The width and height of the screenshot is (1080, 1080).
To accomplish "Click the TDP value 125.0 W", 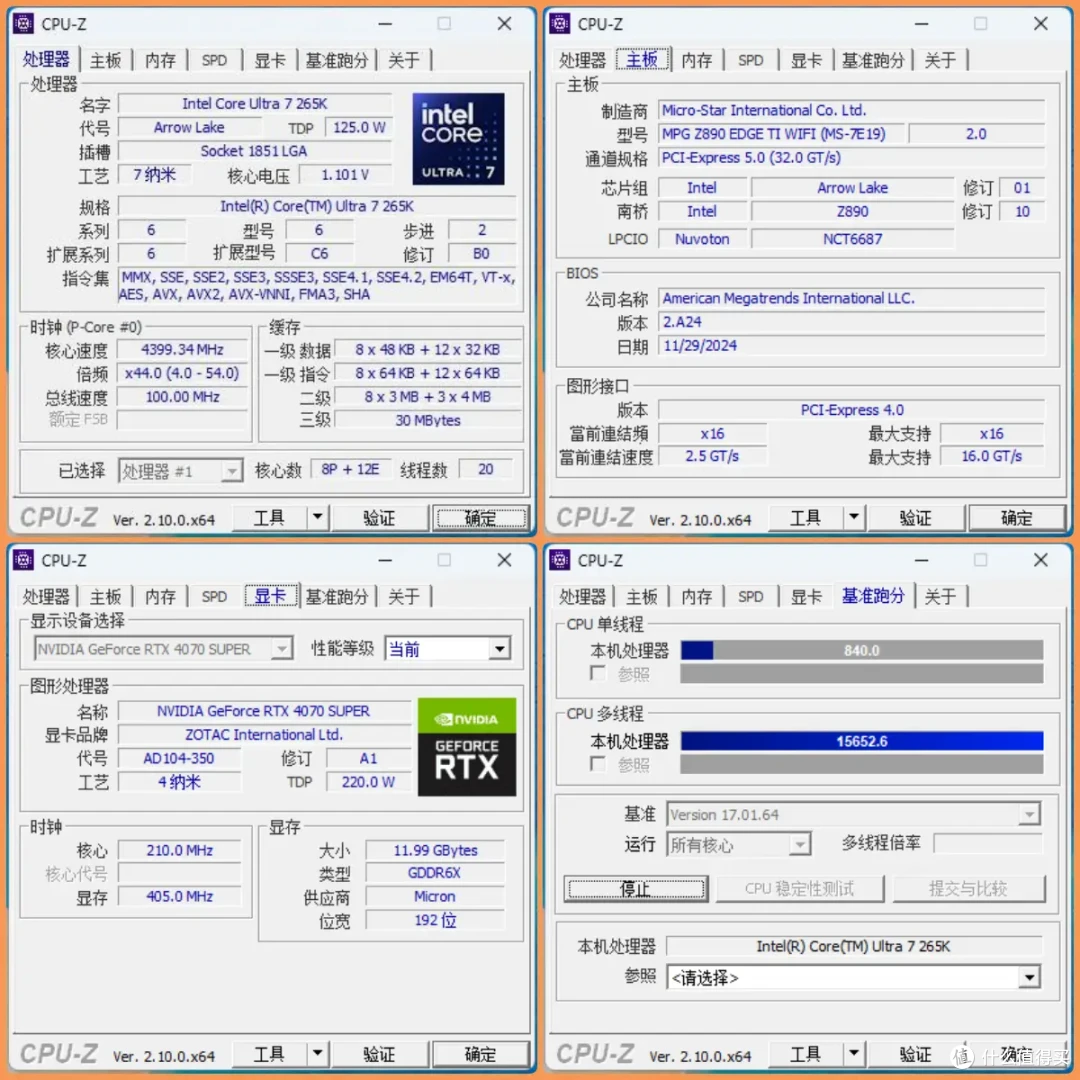I will (x=360, y=127).
